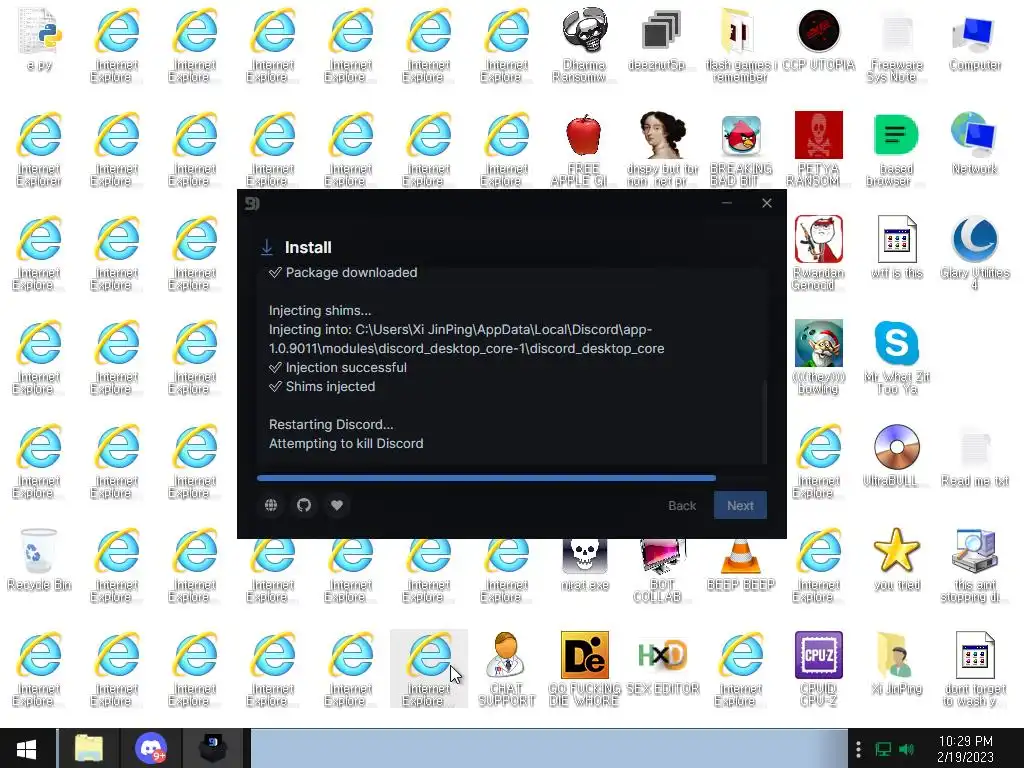Viewport: 1024px width, 768px height.
Task: Open Discord from the taskbar
Action: 151,748
